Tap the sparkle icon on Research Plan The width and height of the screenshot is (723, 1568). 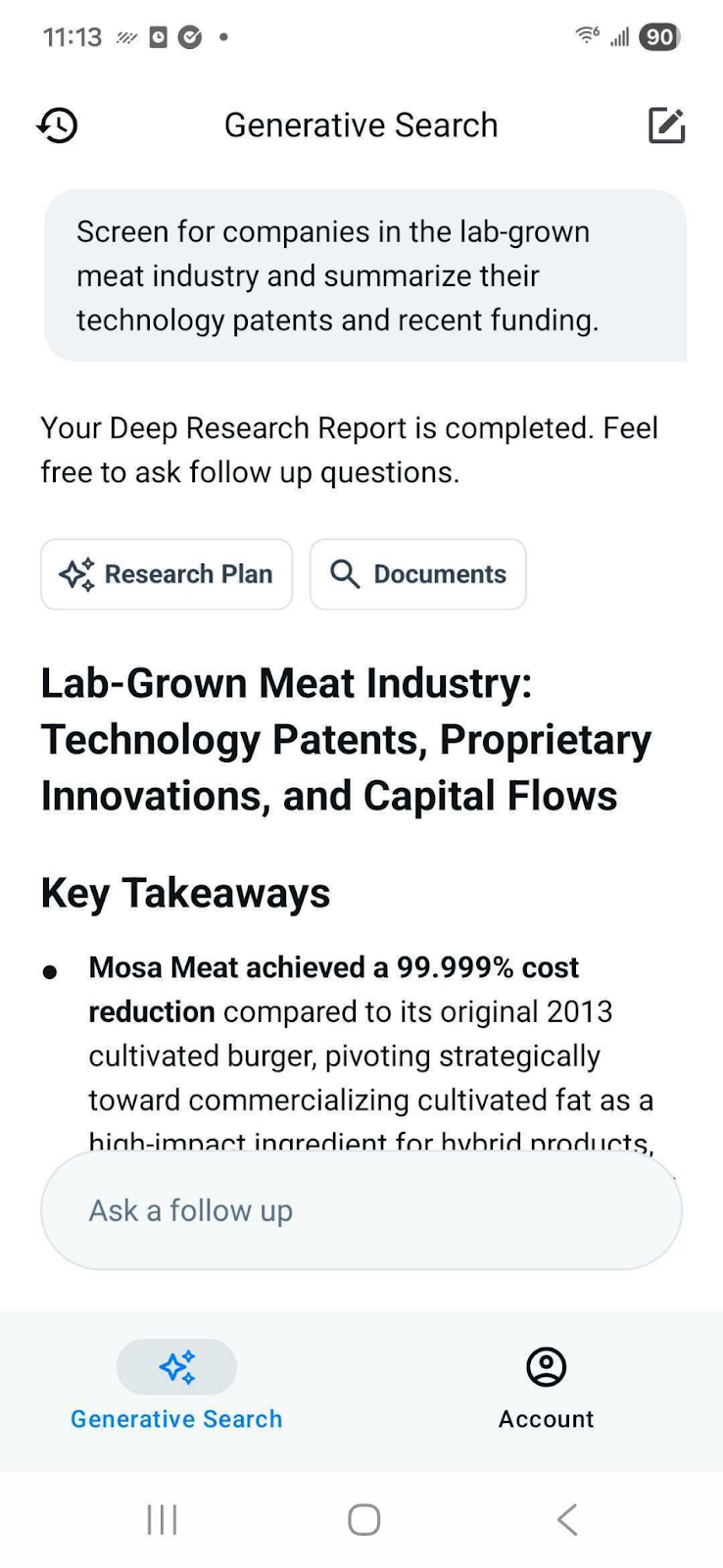76,574
